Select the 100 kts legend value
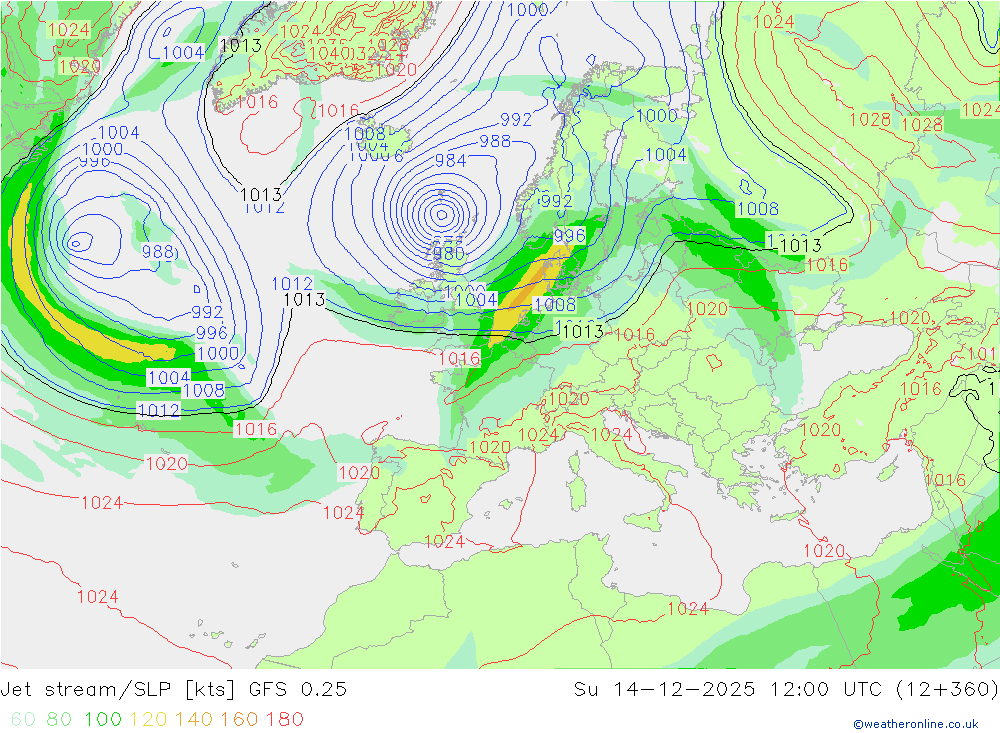The width and height of the screenshot is (1000, 733). click(x=103, y=719)
